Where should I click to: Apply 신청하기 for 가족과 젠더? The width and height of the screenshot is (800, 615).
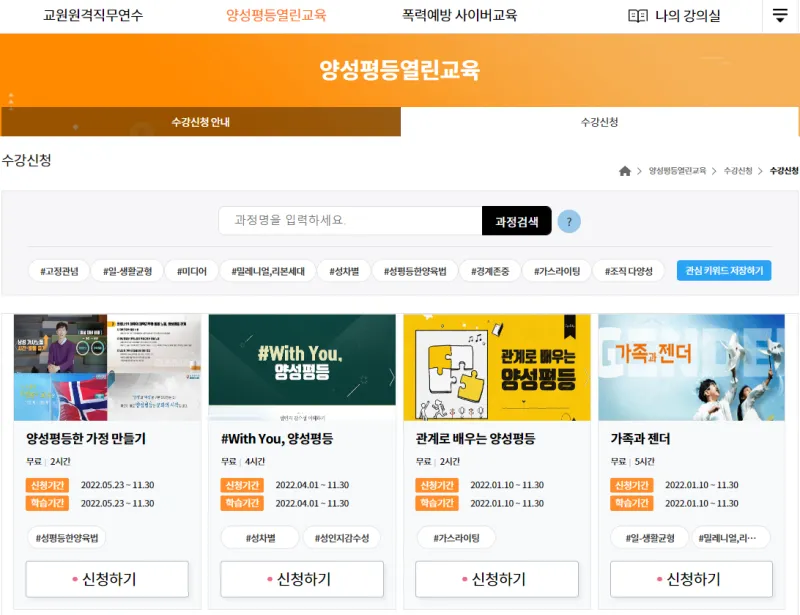click(691, 579)
